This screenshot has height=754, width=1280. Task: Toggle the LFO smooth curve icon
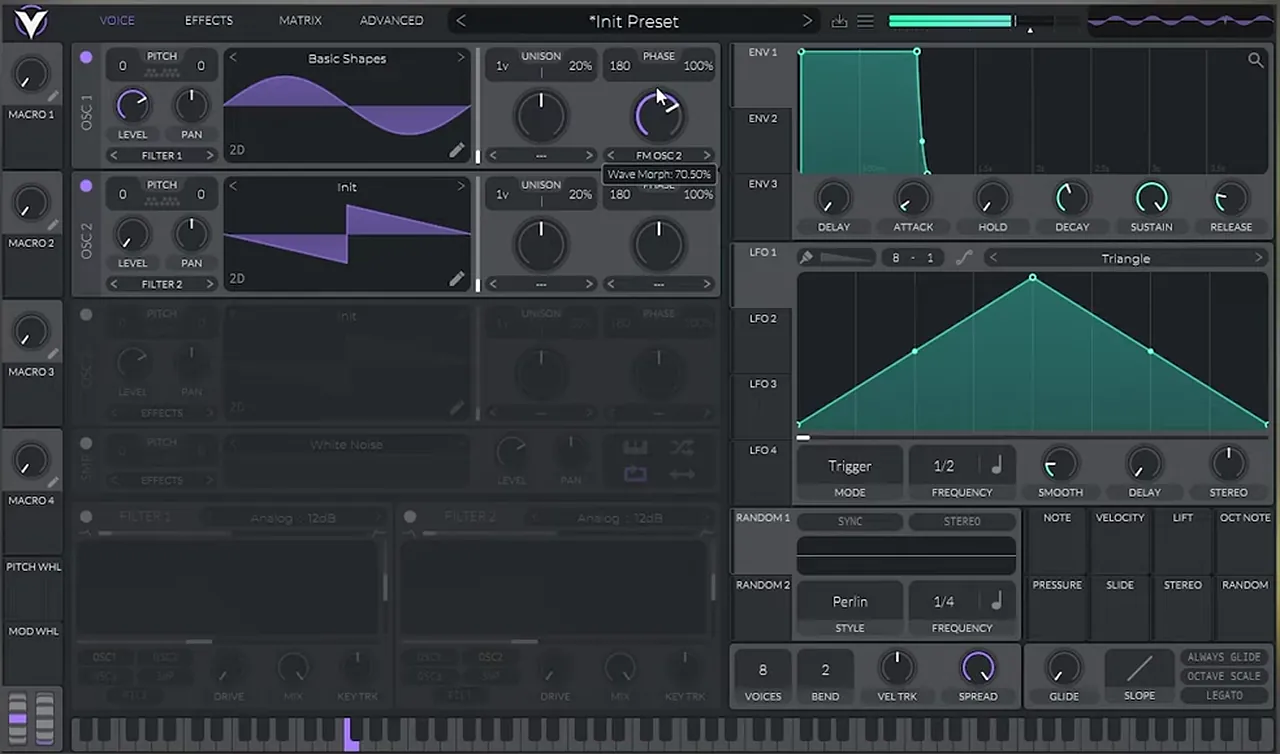(x=964, y=258)
